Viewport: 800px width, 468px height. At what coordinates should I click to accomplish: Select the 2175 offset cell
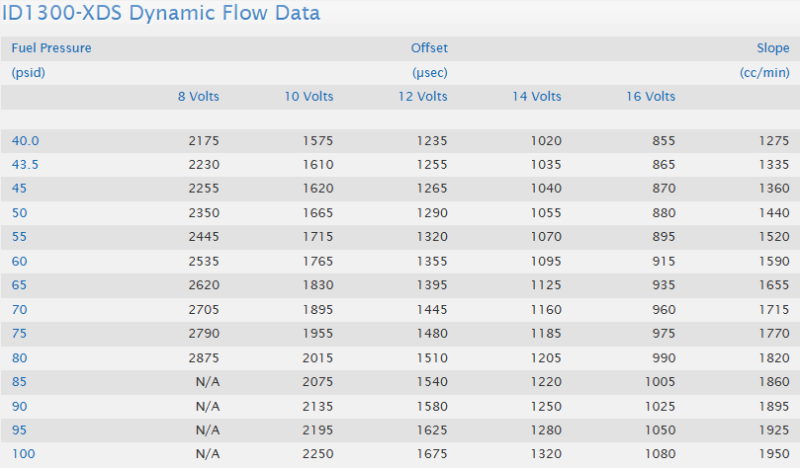(x=203, y=141)
